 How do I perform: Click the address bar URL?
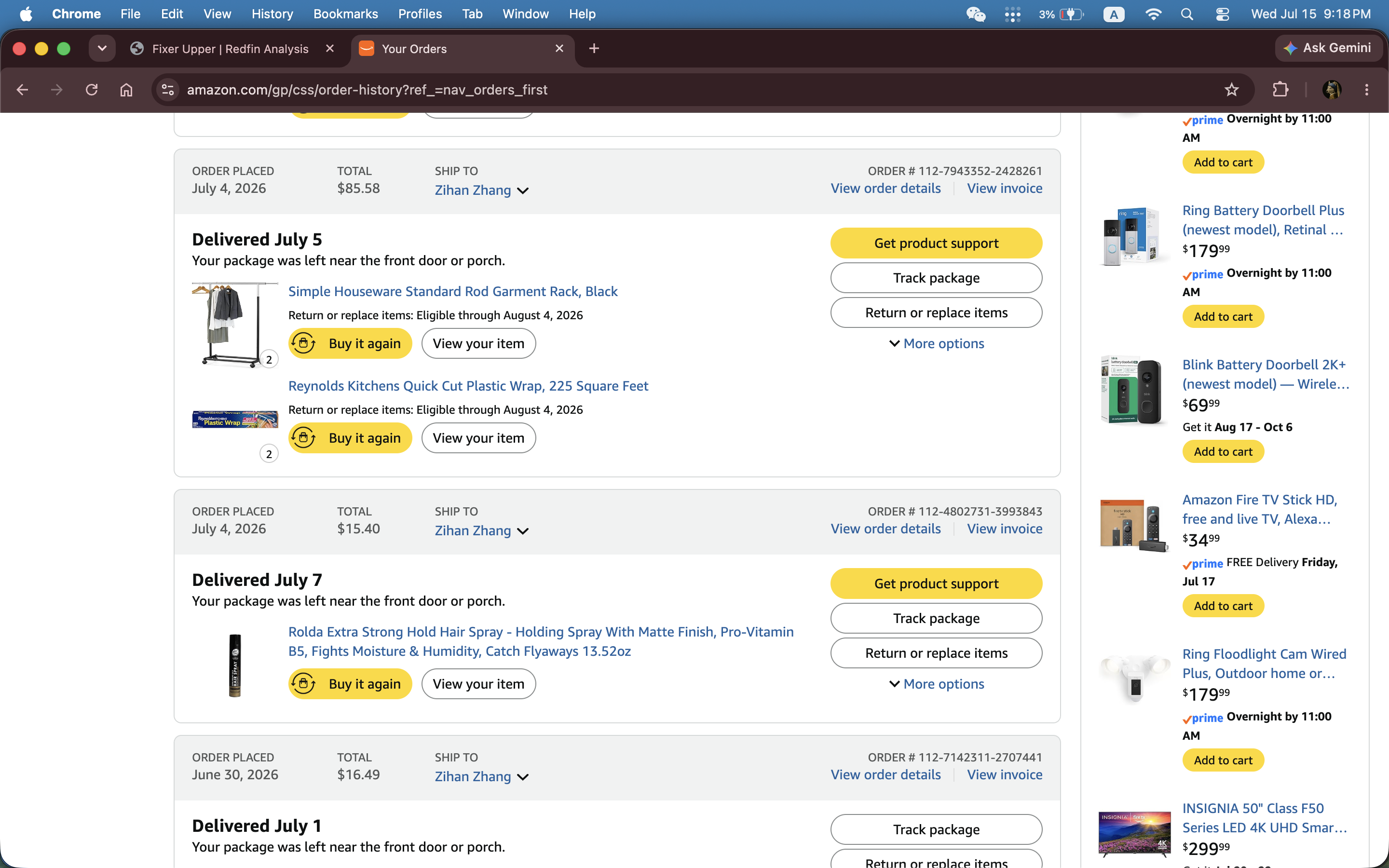tap(367, 90)
